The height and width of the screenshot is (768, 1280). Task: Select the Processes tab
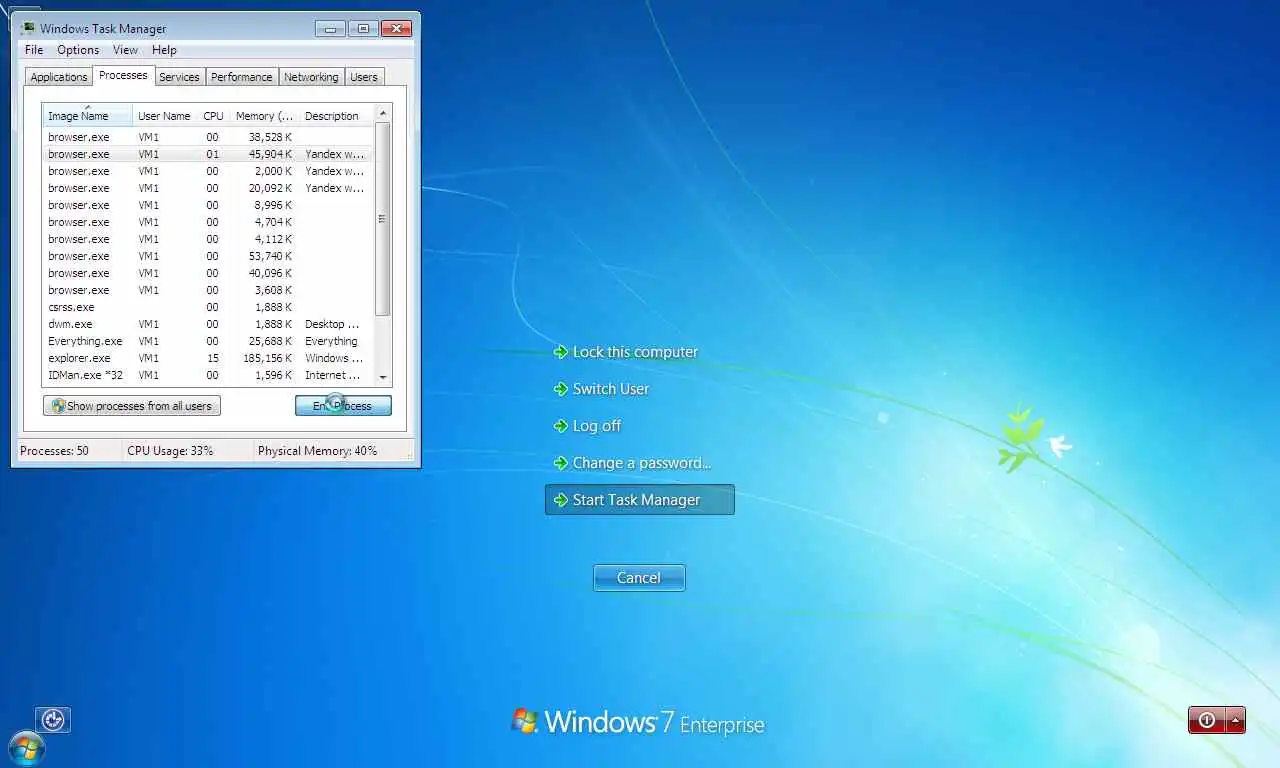coord(123,76)
